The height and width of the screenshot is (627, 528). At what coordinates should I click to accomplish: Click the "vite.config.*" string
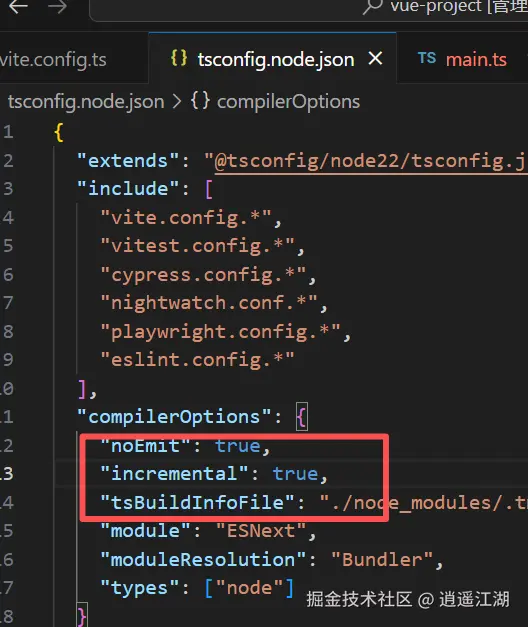(x=186, y=218)
